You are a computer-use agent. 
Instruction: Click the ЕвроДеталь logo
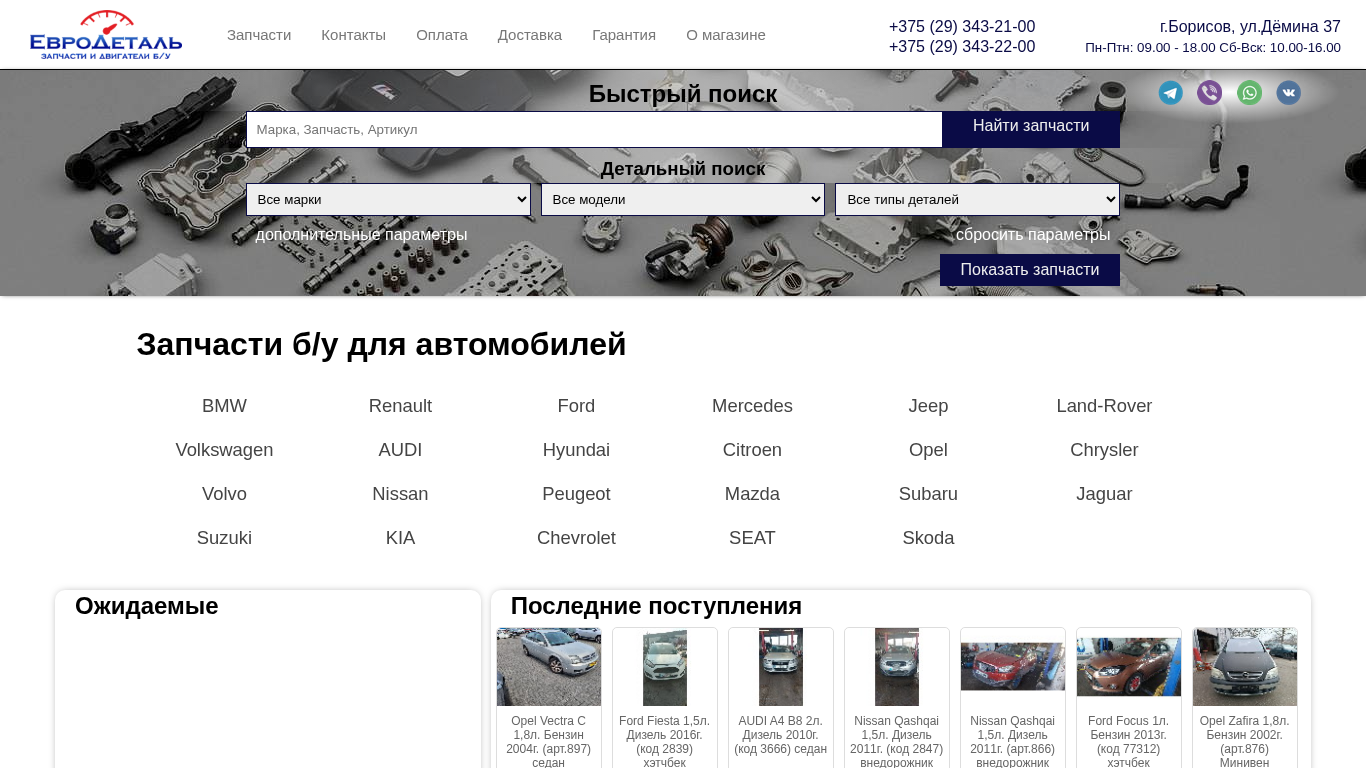pyautogui.click(x=106, y=35)
